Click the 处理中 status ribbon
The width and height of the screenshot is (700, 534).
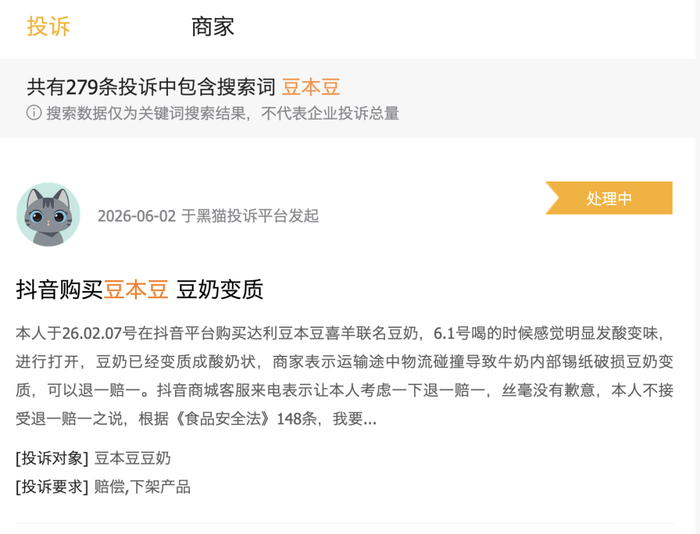[x=609, y=198]
